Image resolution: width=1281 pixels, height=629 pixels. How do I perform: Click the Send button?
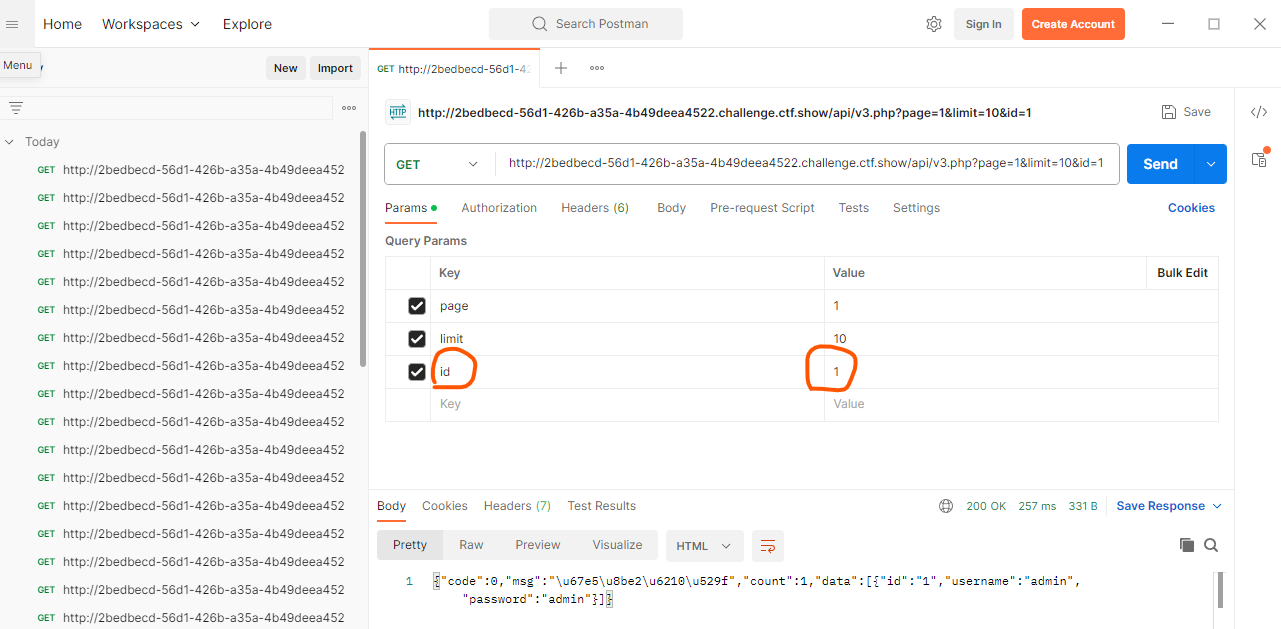coord(1161,164)
